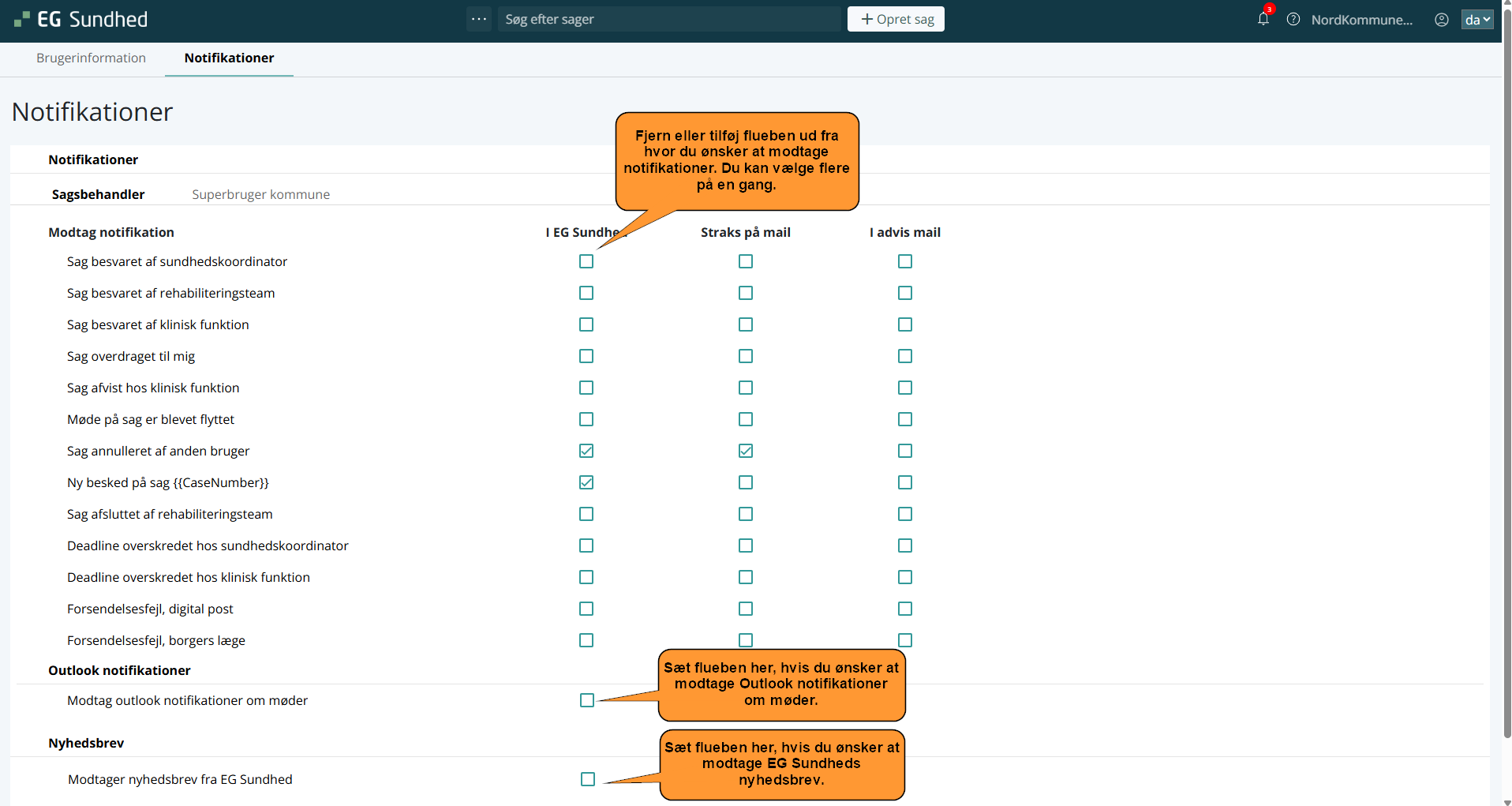Check Straks på mail for Forsendelsesfejl, digital post
1512x806 pixels.
pyautogui.click(x=746, y=609)
